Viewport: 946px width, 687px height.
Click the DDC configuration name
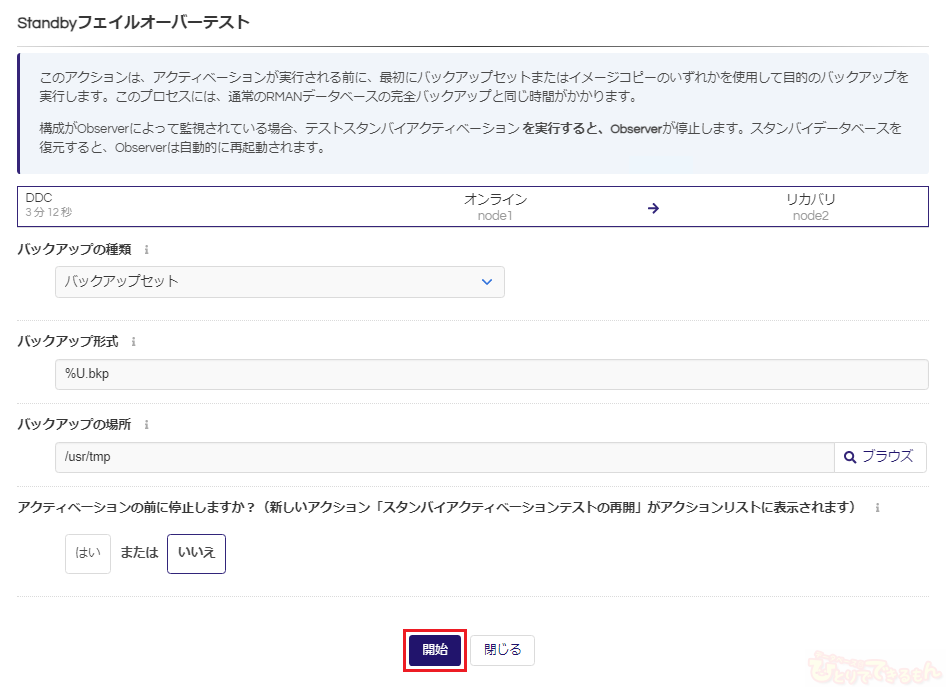tap(39, 198)
